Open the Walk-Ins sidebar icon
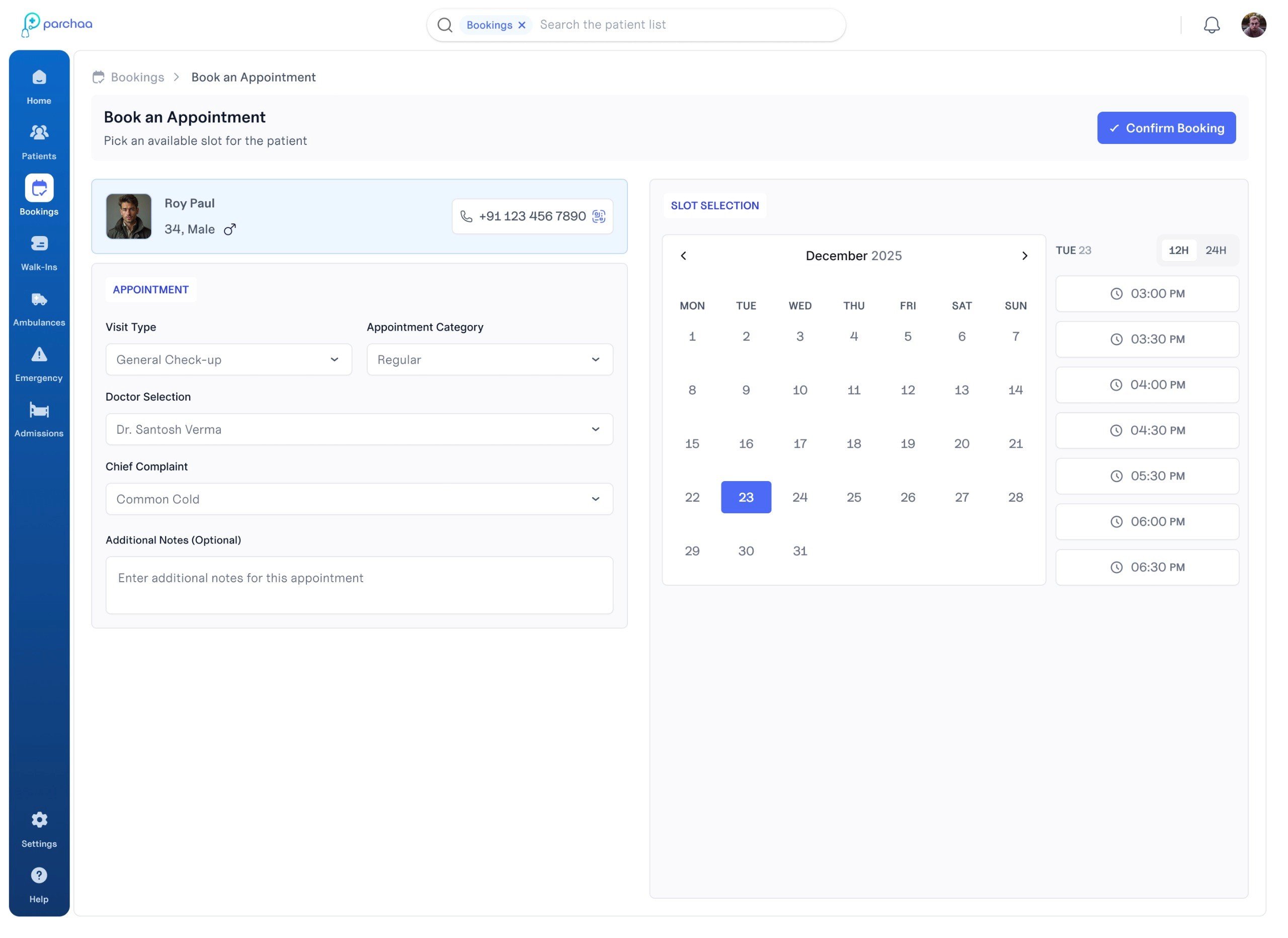This screenshot has width=1288, height=938. (39, 244)
